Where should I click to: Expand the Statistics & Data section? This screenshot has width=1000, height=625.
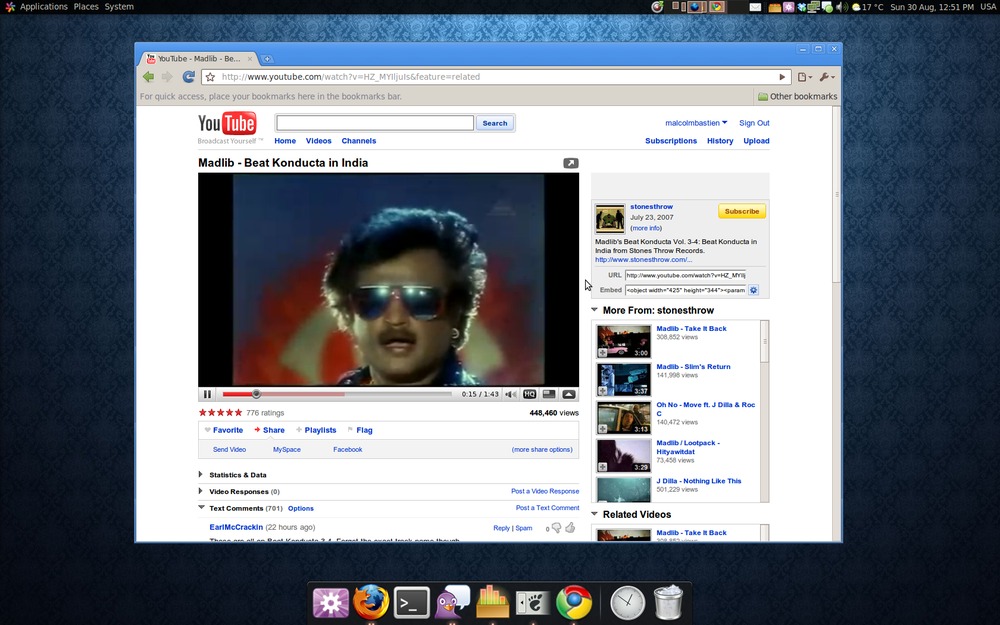238,475
